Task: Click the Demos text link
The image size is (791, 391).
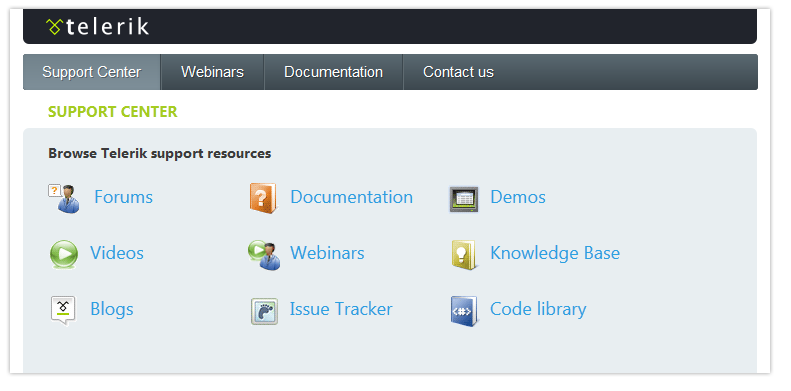Action: (518, 197)
